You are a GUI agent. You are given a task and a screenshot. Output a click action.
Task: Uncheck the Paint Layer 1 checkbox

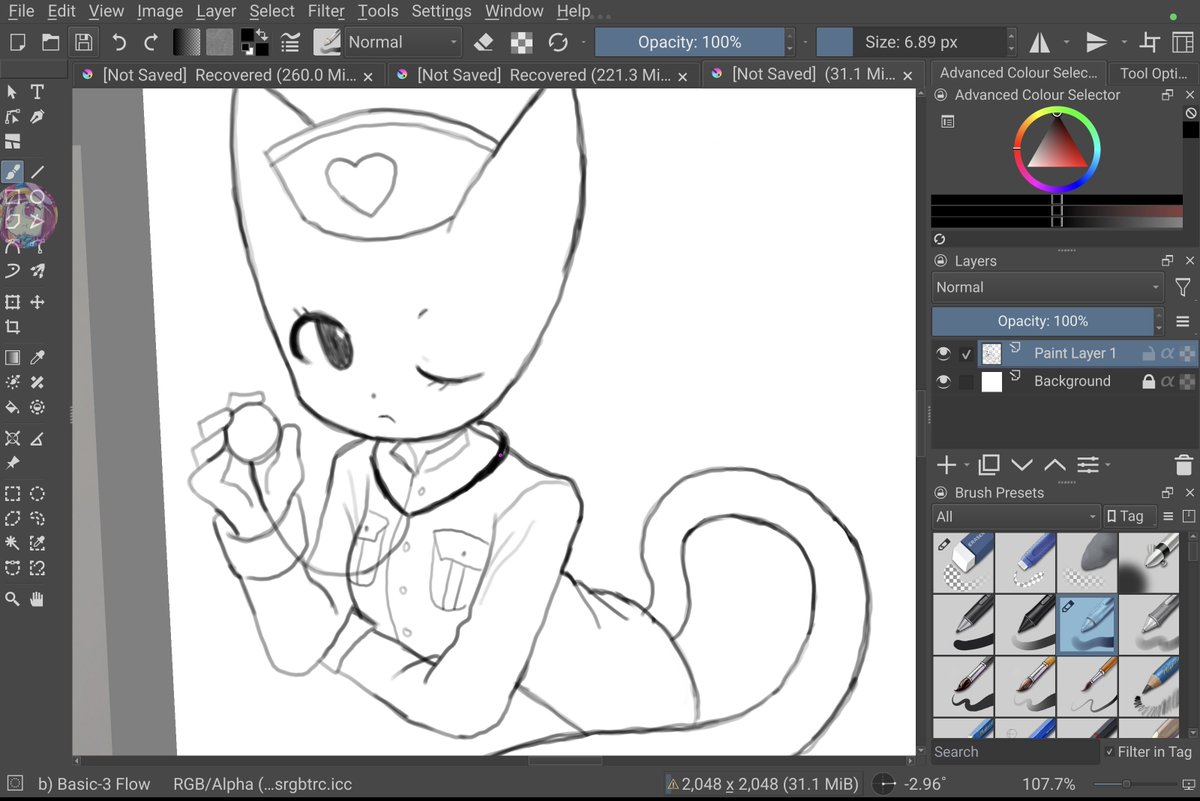966,353
